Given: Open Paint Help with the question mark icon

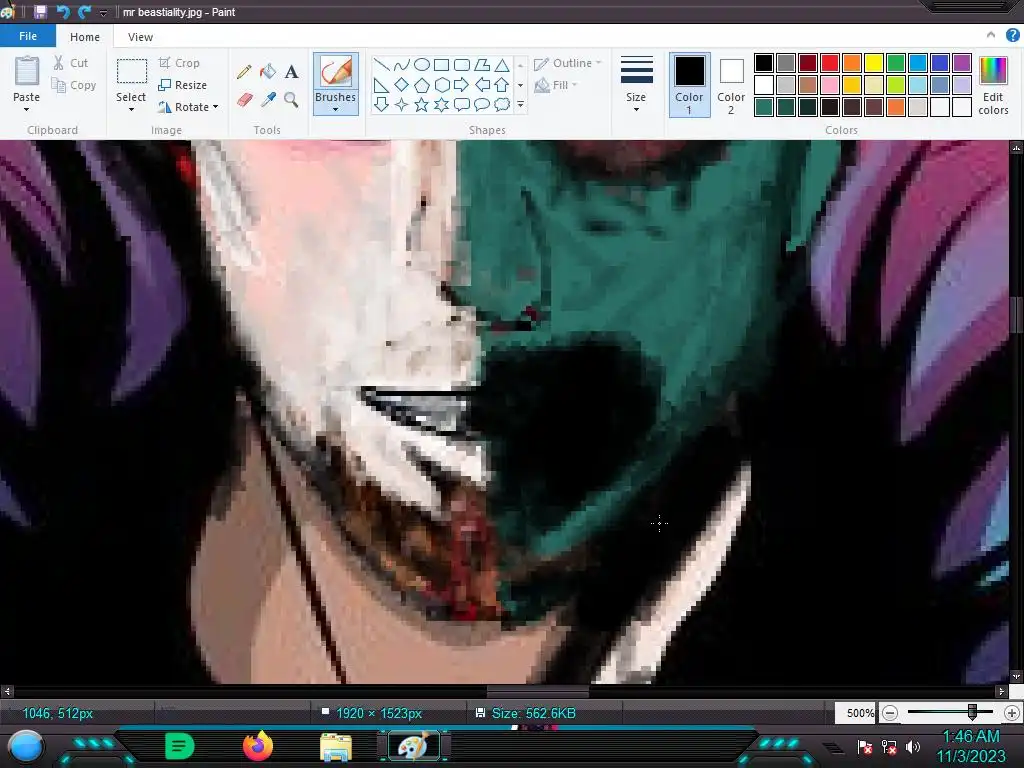Looking at the screenshot, I should click(1012, 36).
